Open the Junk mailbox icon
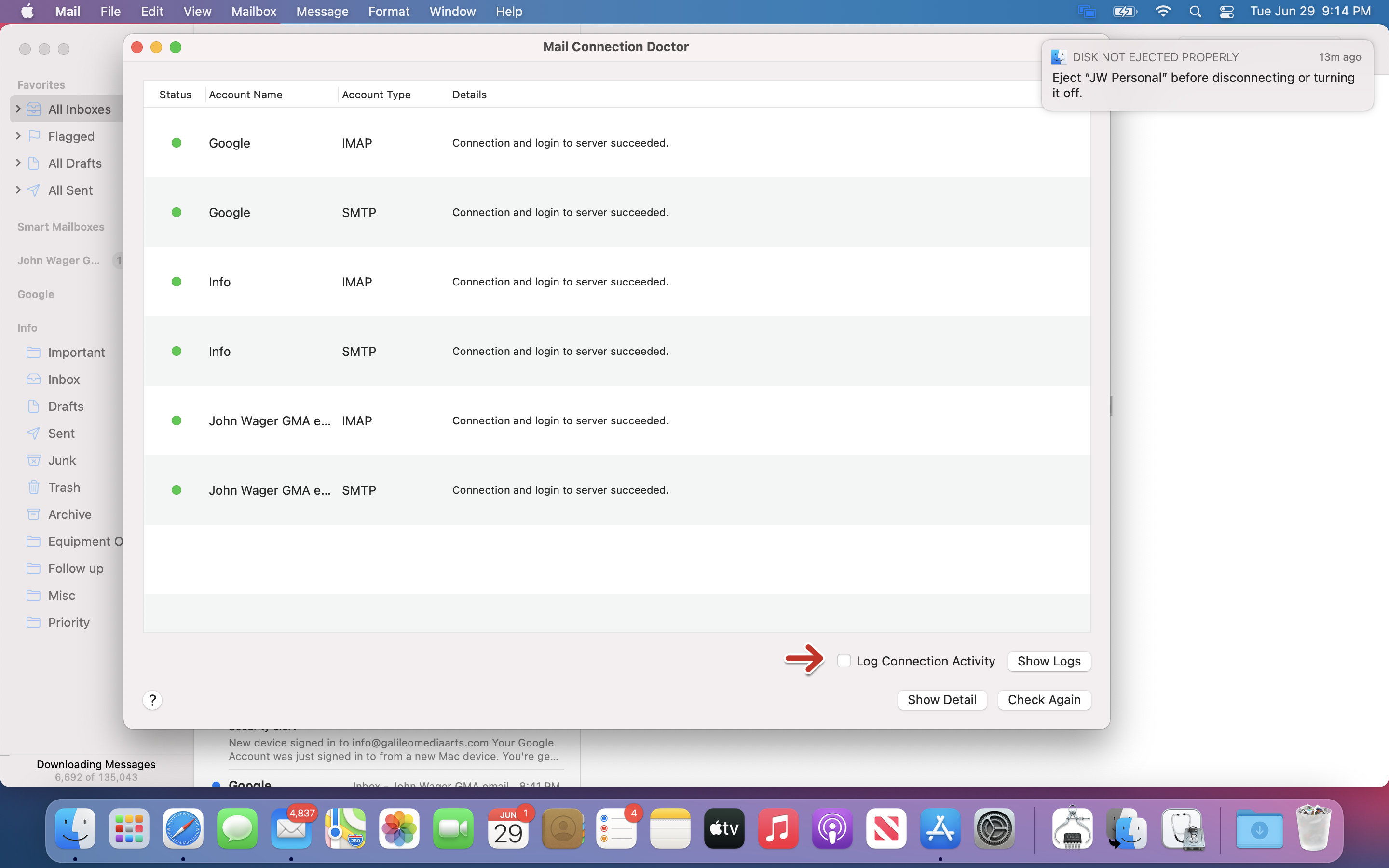Screen dimensions: 1389x868 coord(34,460)
